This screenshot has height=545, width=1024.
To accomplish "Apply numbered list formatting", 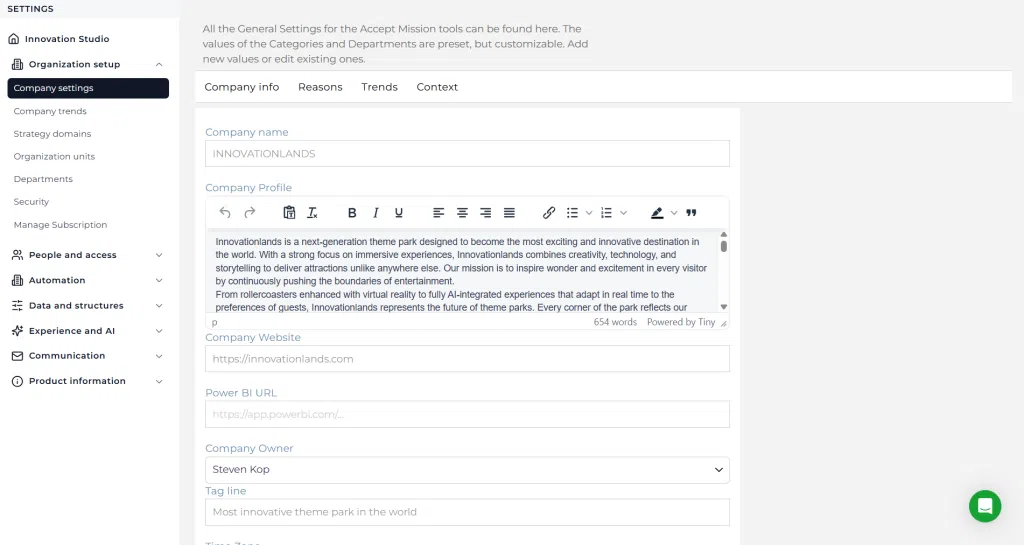I will point(606,213).
